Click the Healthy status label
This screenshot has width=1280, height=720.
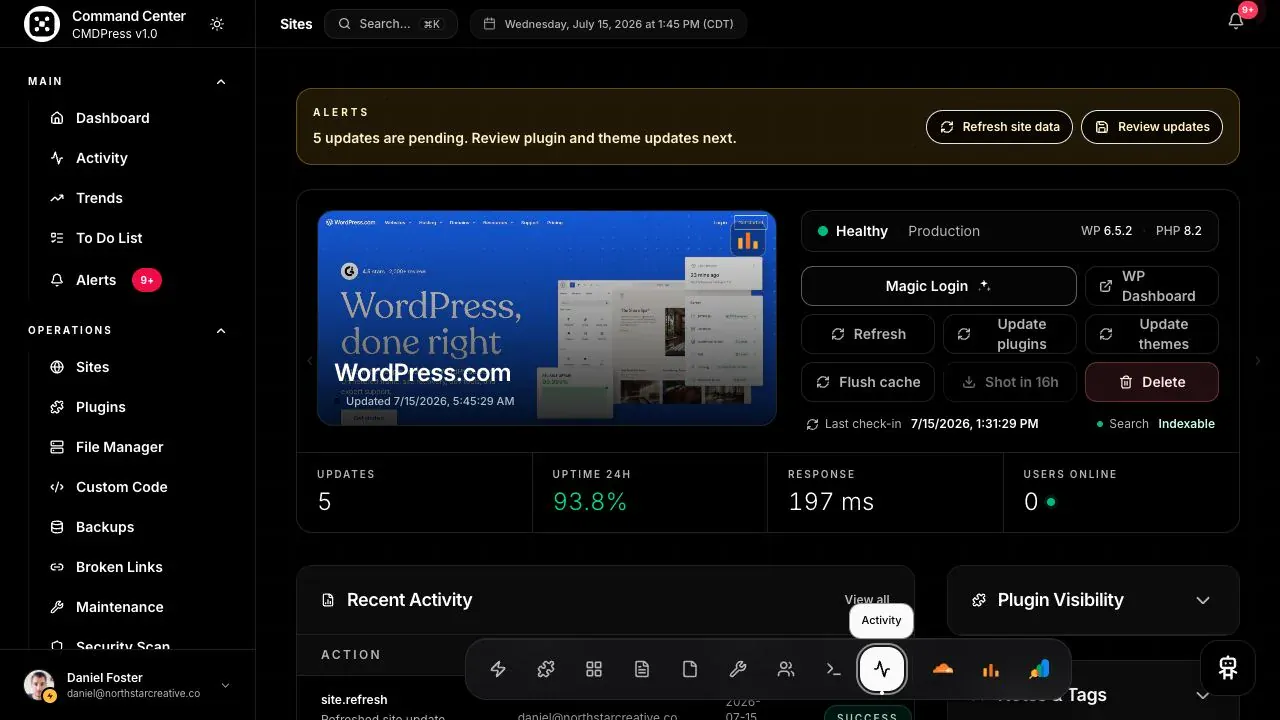[x=862, y=231]
